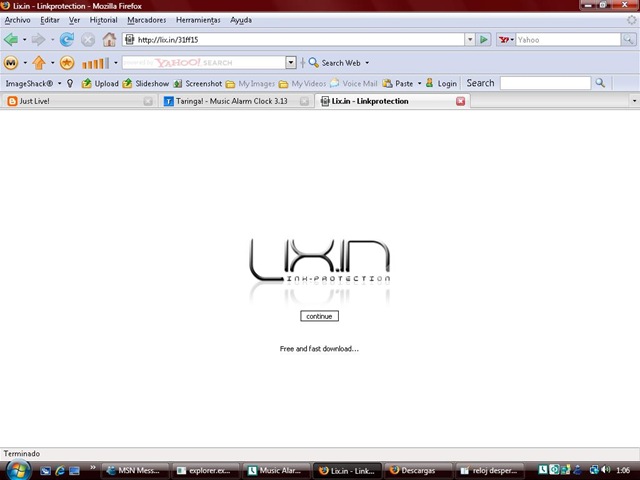Click the Megaupload toolbar M icon

pyautogui.click(x=11, y=63)
